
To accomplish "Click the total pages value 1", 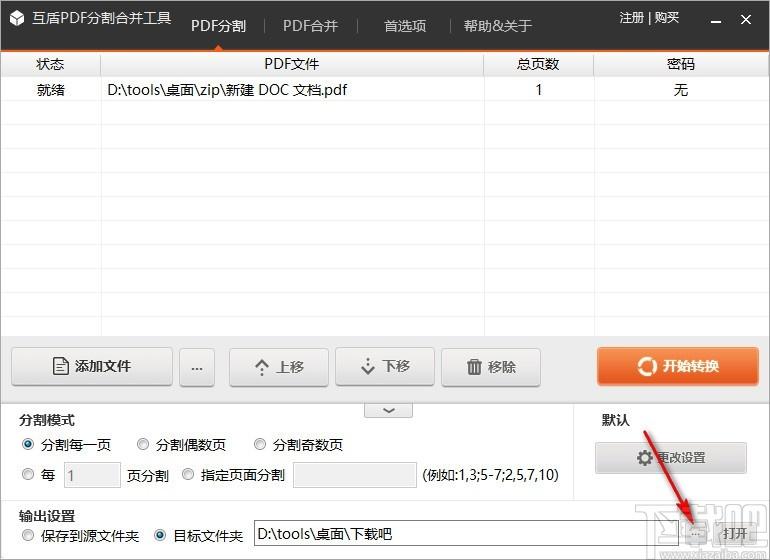I will (539, 90).
